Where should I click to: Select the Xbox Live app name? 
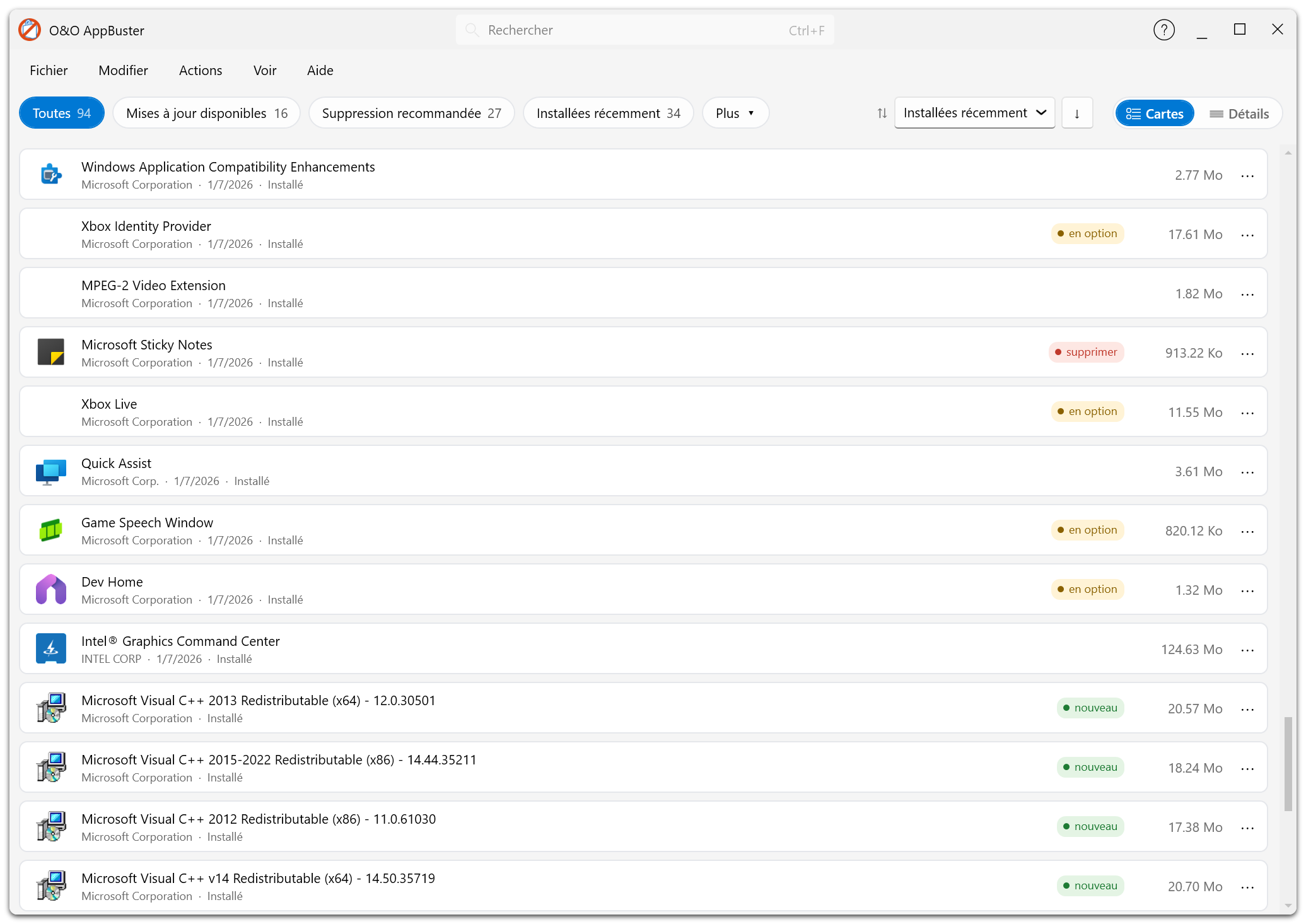(109, 404)
